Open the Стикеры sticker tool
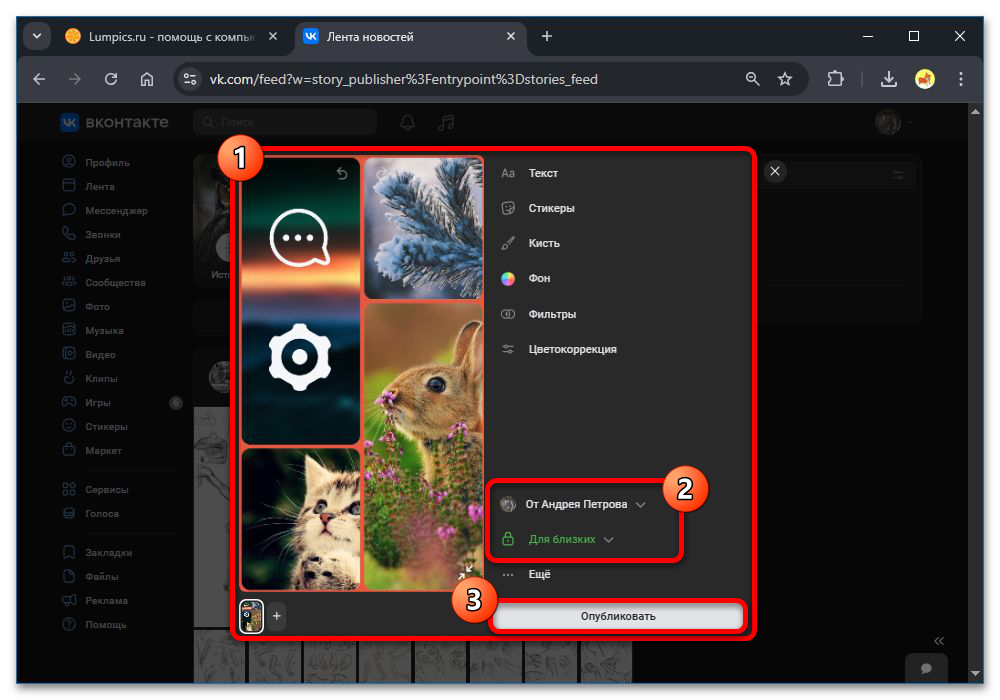1000x700 pixels. [x=551, y=208]
